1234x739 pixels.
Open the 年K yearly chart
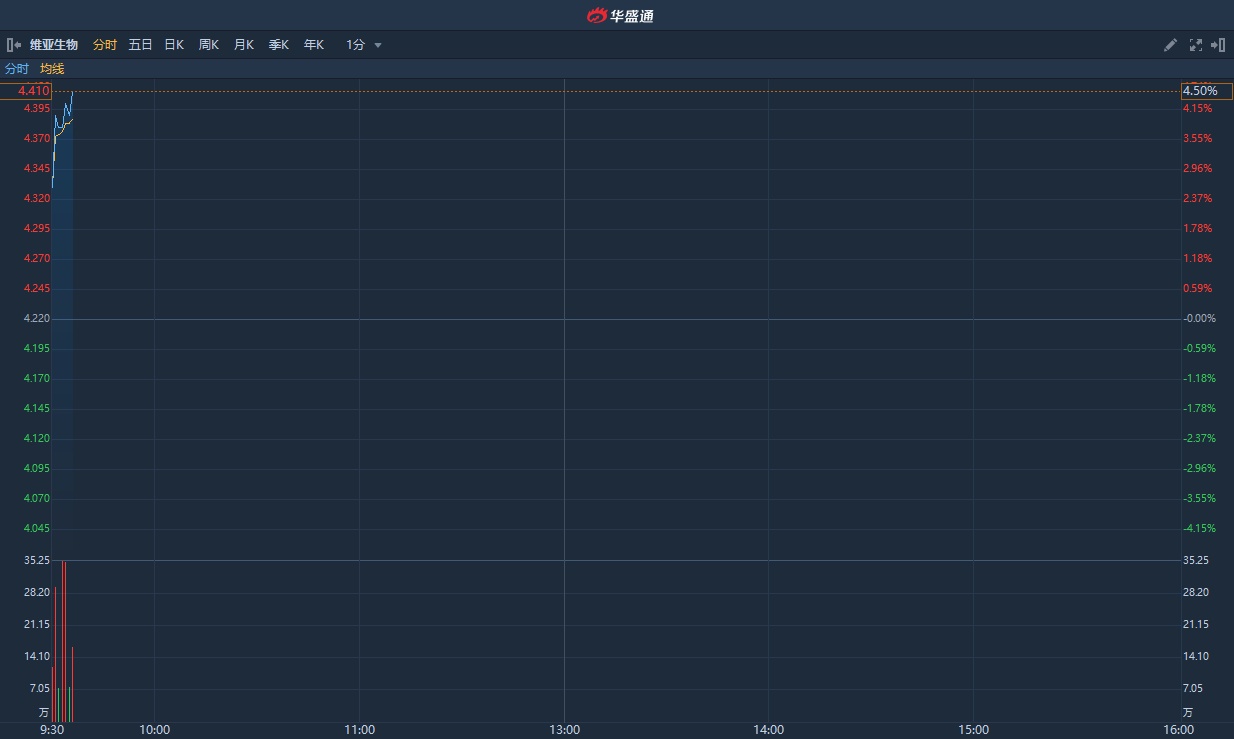tap(314, 45)
